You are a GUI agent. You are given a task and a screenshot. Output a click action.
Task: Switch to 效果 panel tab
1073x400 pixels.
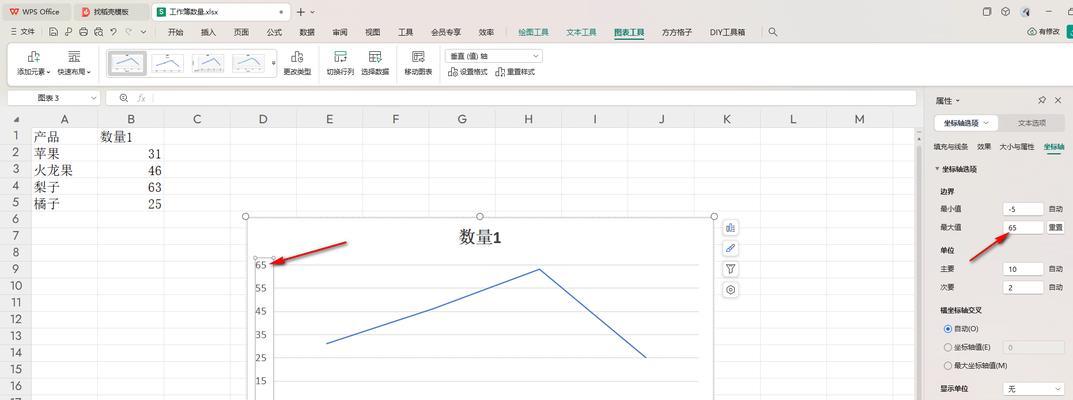click(x=984, y=147)
